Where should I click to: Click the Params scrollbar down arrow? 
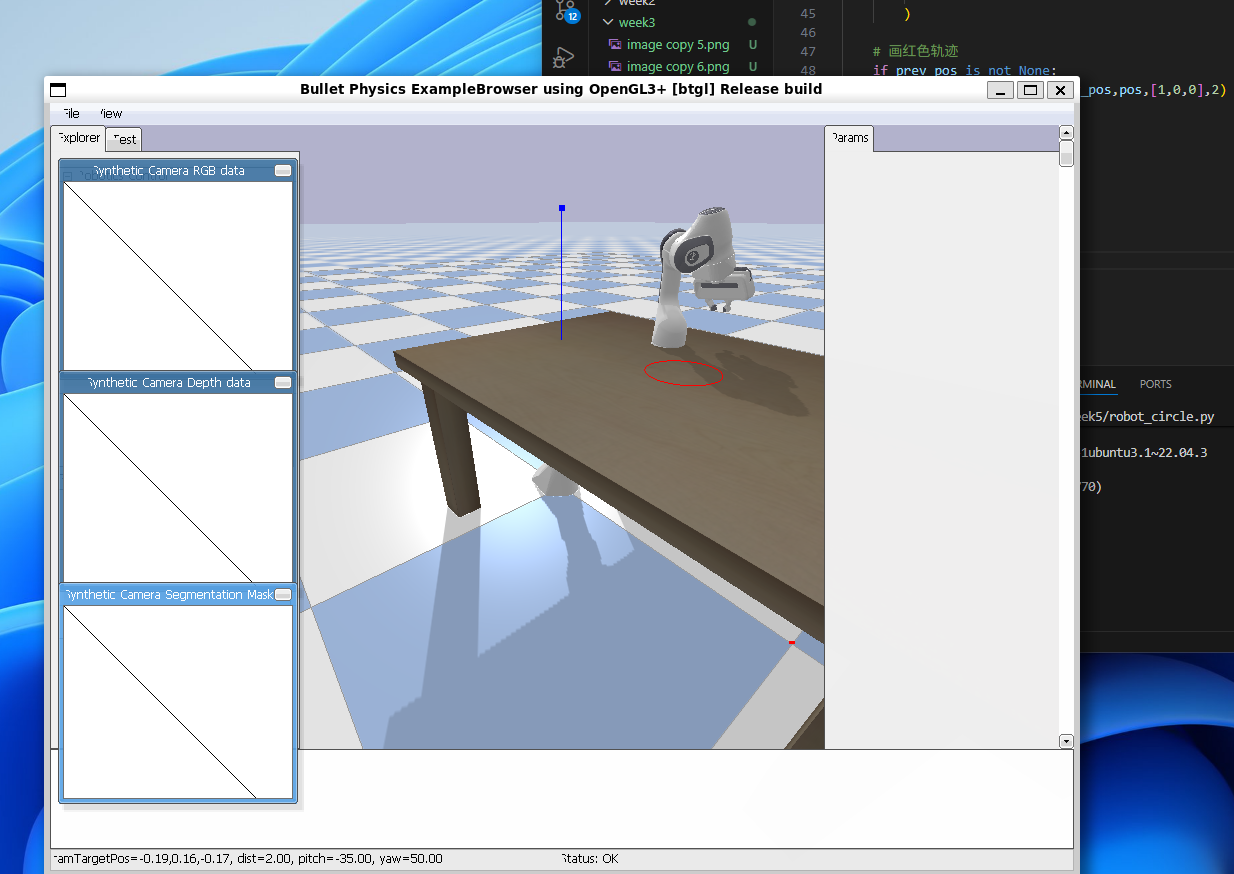[x=1066, y=742]
